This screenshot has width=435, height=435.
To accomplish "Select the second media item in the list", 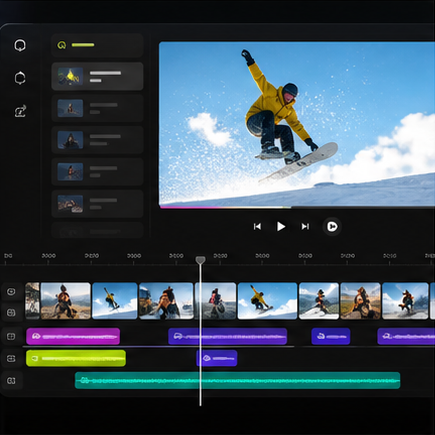I will (97, 108).
